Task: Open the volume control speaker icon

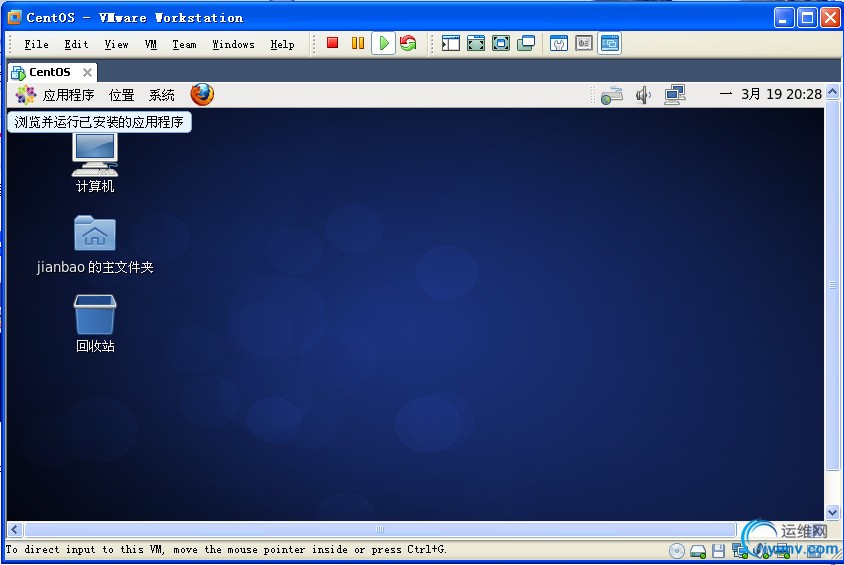Action: [643, 95]
